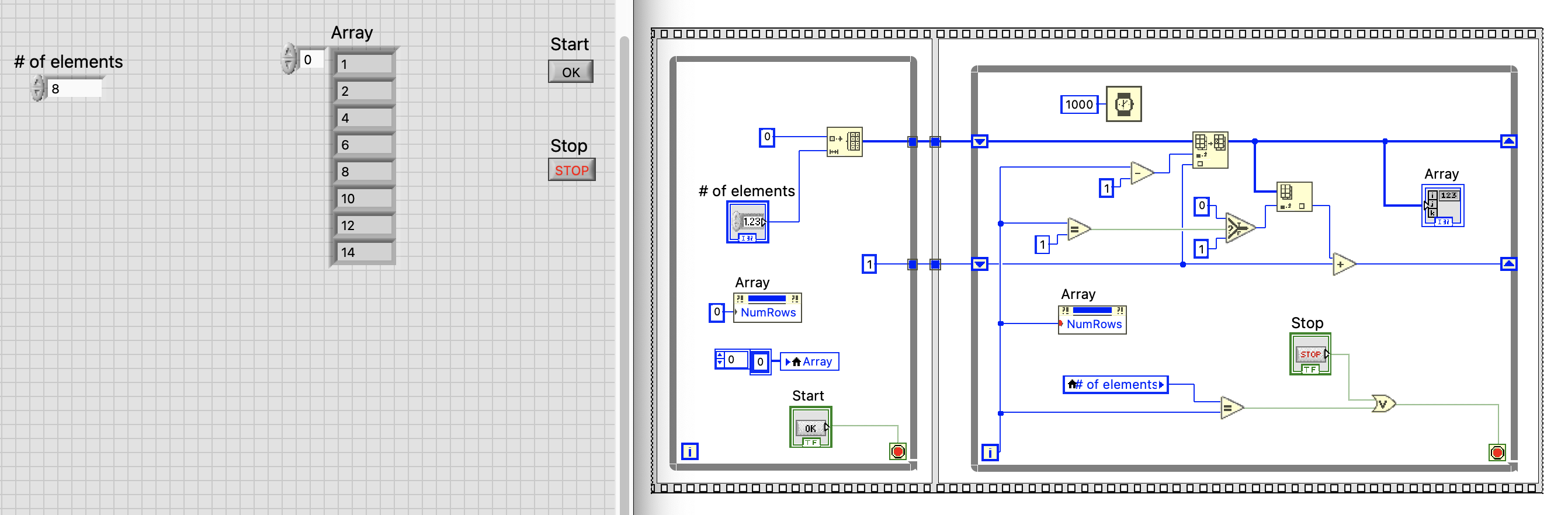
Task: Click the OK button under Start
Action: coord(570,72)
